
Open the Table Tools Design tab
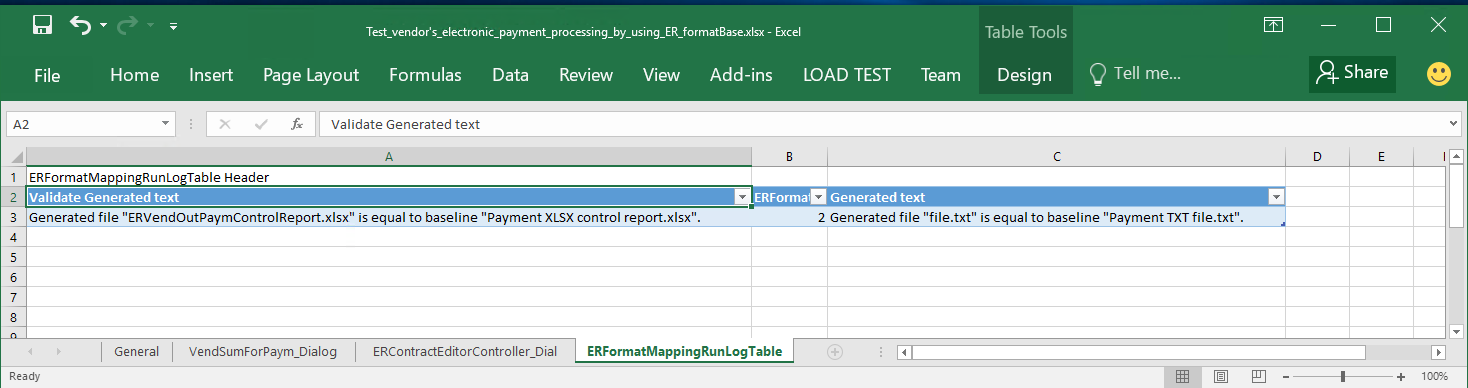click(1024, 75)
